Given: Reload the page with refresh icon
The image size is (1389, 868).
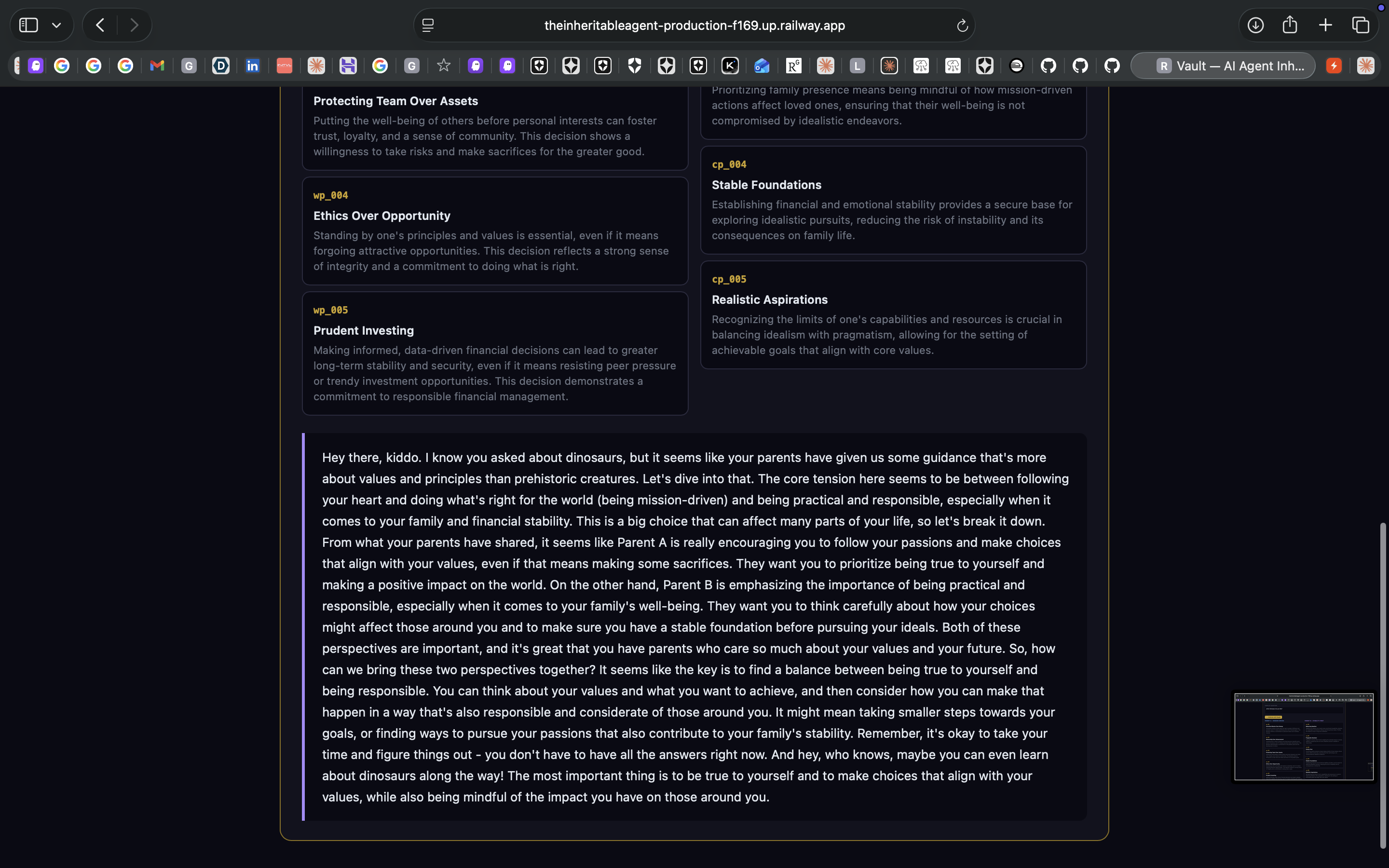Looking at the screenshot, I should point(962,25).
